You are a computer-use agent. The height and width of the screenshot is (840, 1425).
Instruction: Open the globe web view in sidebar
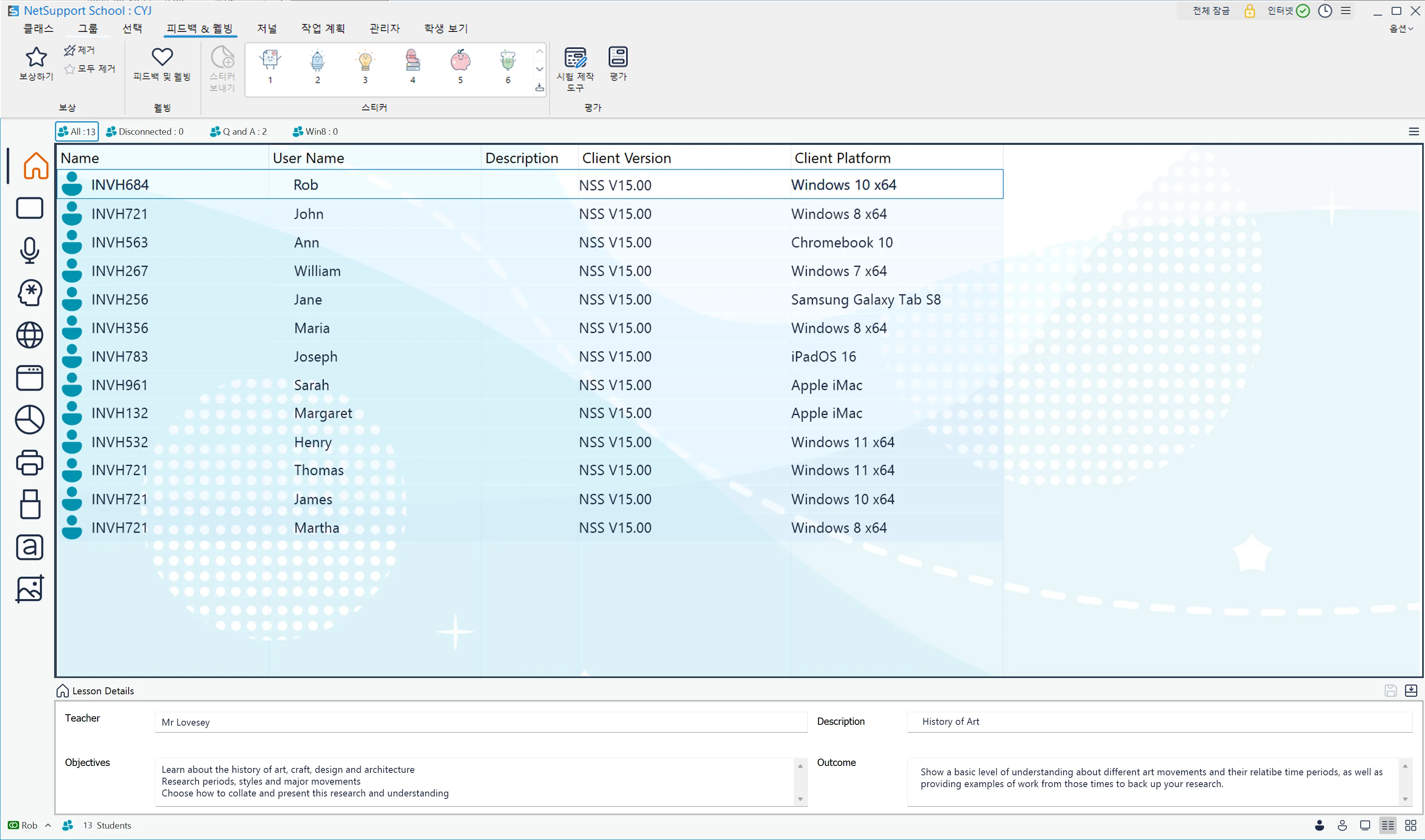(29, 335)
